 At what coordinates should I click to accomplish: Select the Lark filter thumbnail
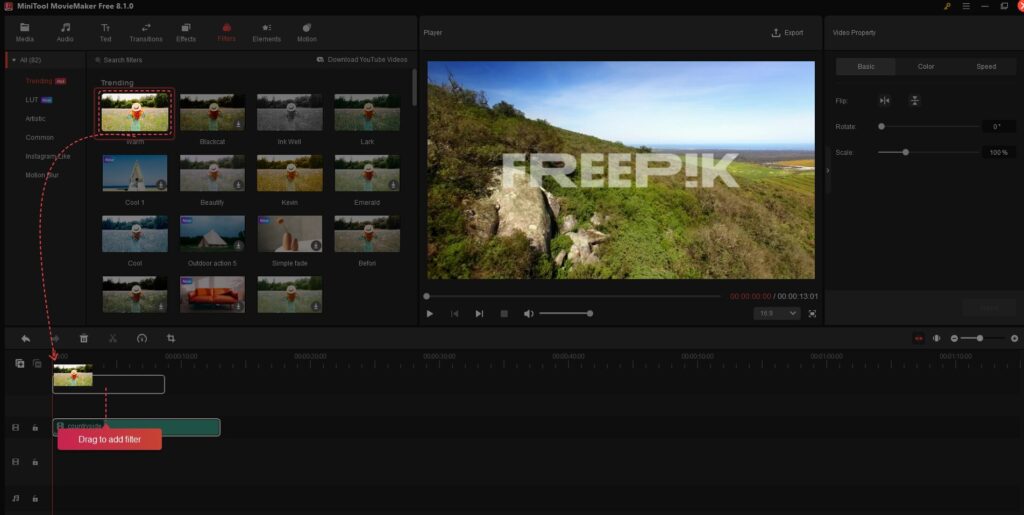coord(367,112)
